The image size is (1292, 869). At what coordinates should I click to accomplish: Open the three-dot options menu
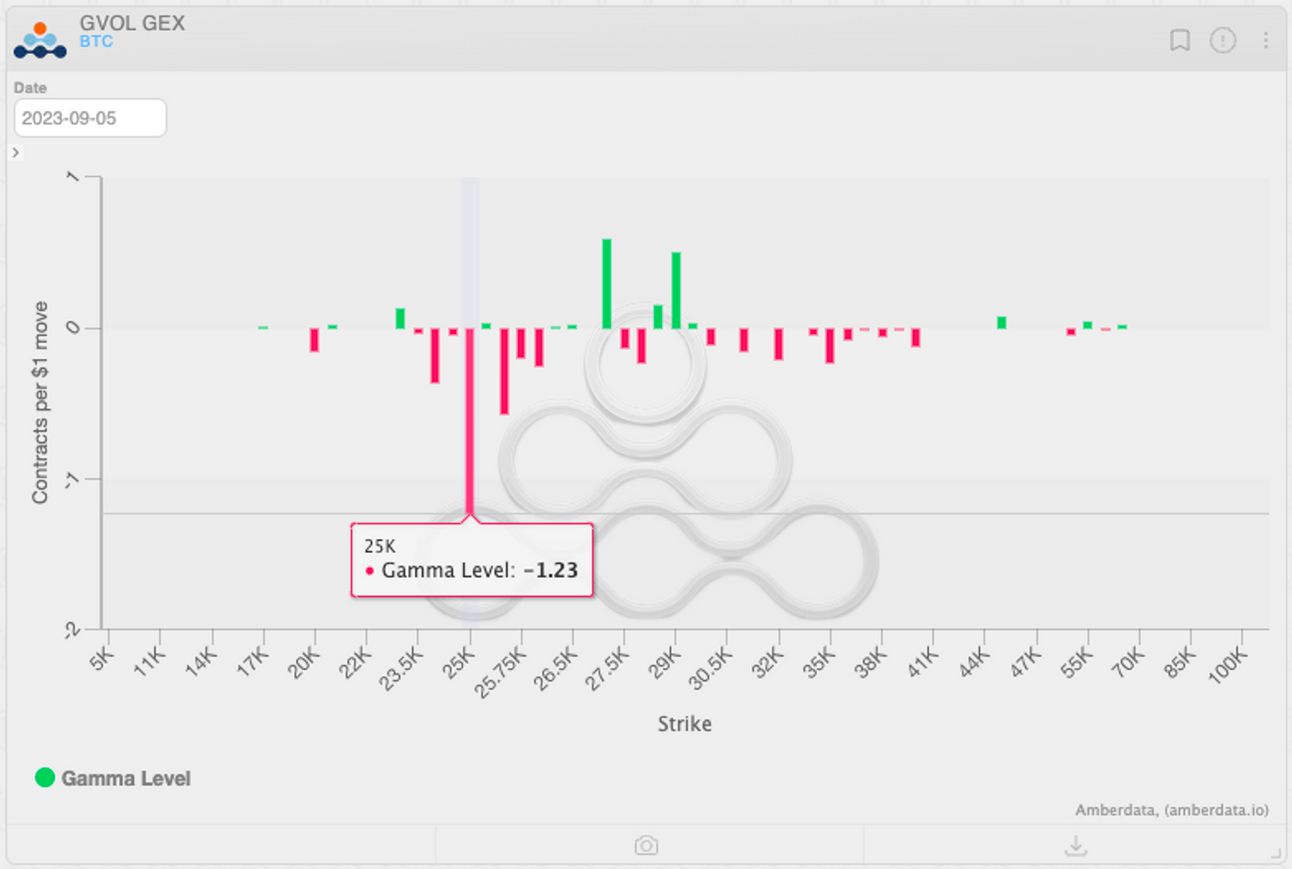(1266, 40)
